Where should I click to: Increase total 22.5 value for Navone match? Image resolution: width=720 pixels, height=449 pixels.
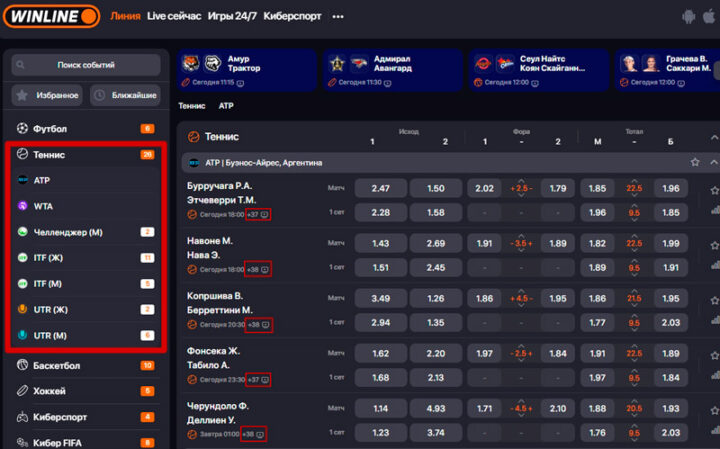[634, 236]
